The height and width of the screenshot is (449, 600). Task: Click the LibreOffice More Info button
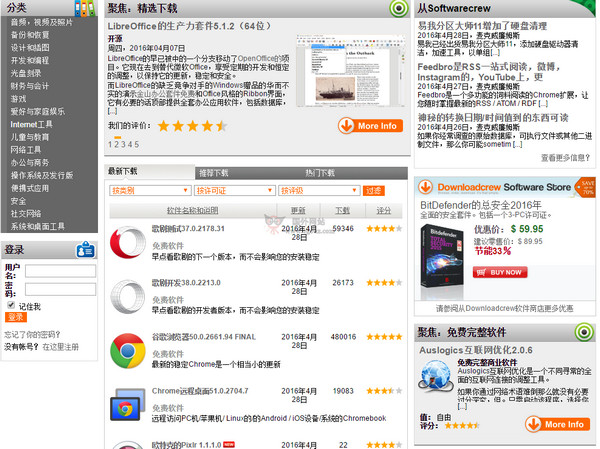coord(370,126)
